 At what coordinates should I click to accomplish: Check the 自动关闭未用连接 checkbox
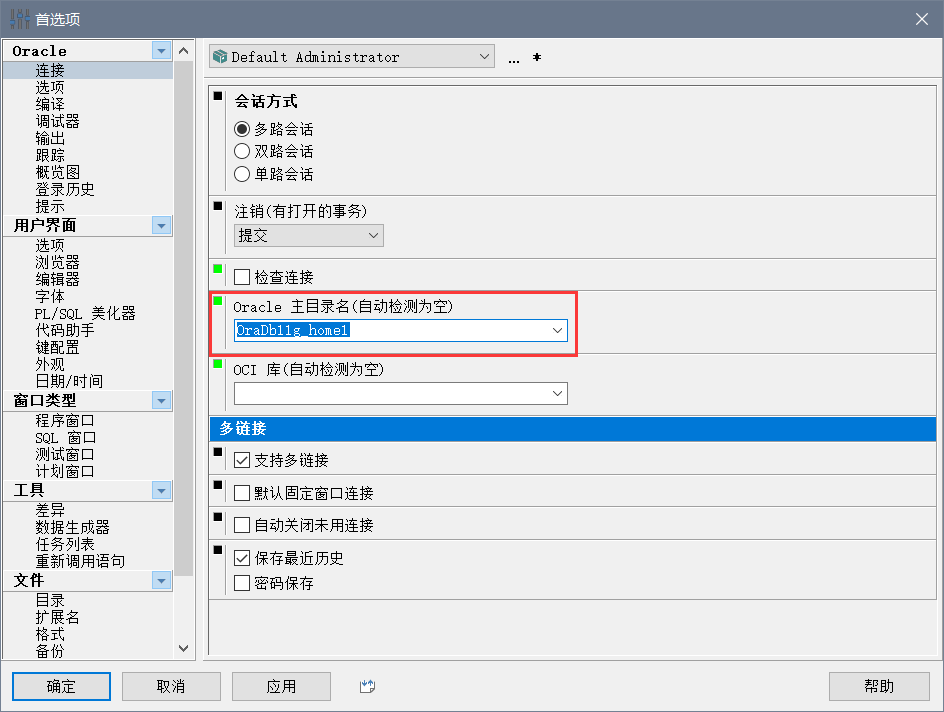pyautogui.click(x=242, y=525)
